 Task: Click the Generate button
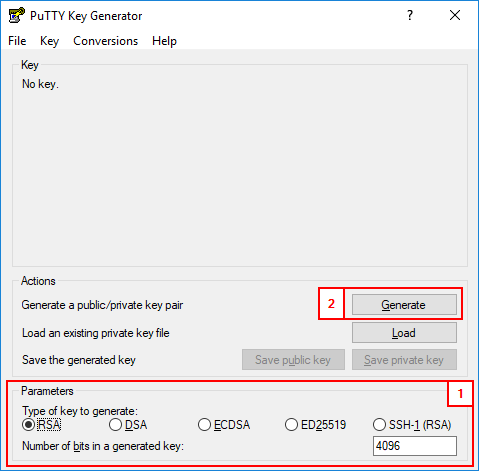tap(404, 305)
